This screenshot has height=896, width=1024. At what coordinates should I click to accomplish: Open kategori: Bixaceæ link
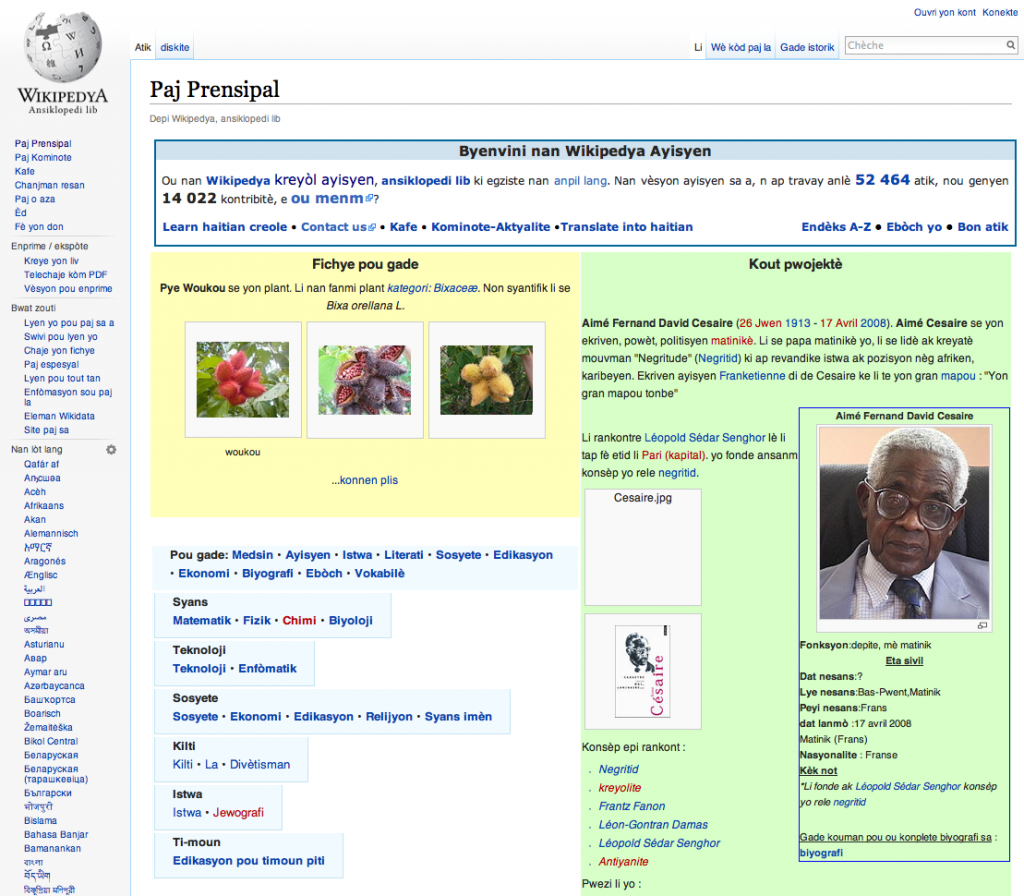click(432, 288)
